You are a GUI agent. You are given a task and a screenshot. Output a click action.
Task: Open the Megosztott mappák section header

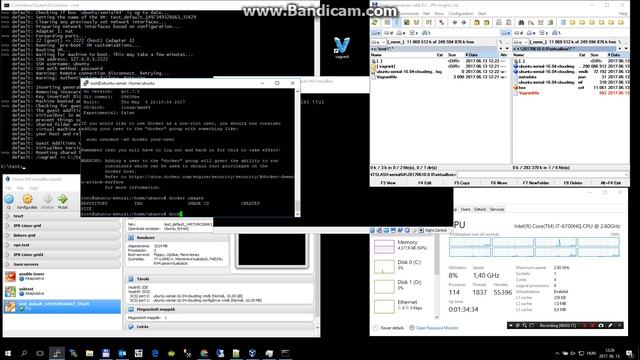click(156, 309)
